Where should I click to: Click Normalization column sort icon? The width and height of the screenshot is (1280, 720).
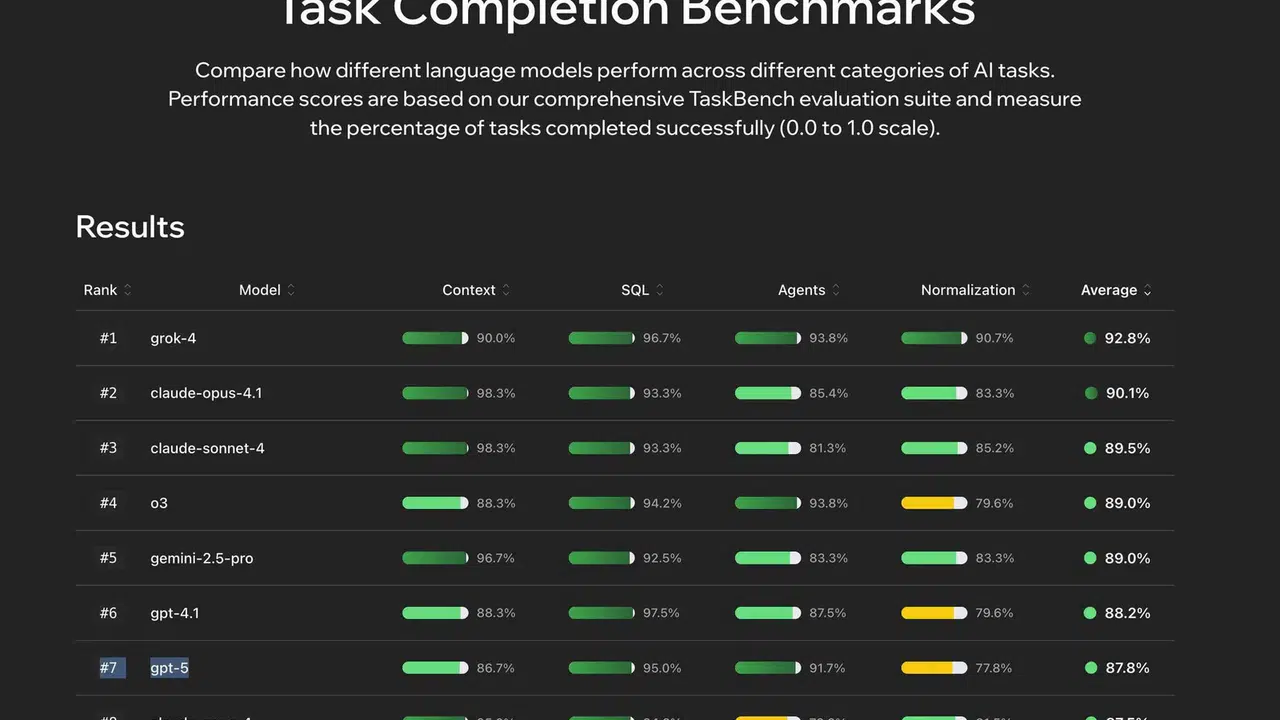[x=1026, y=290]
